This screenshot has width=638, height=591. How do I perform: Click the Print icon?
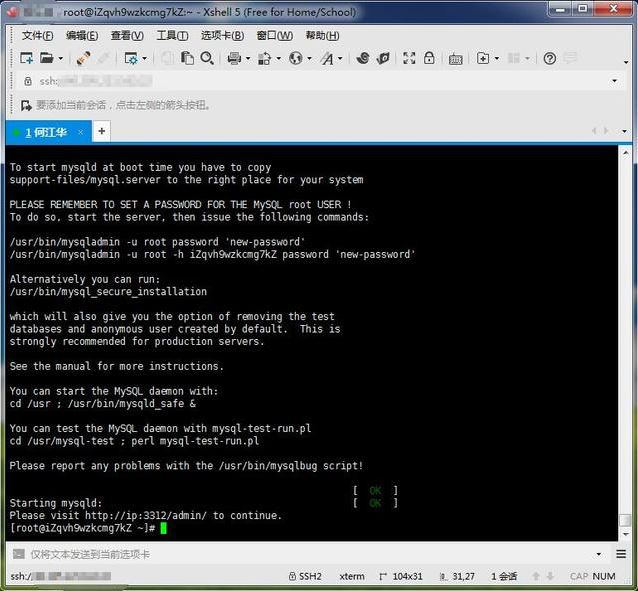point(234,58)
